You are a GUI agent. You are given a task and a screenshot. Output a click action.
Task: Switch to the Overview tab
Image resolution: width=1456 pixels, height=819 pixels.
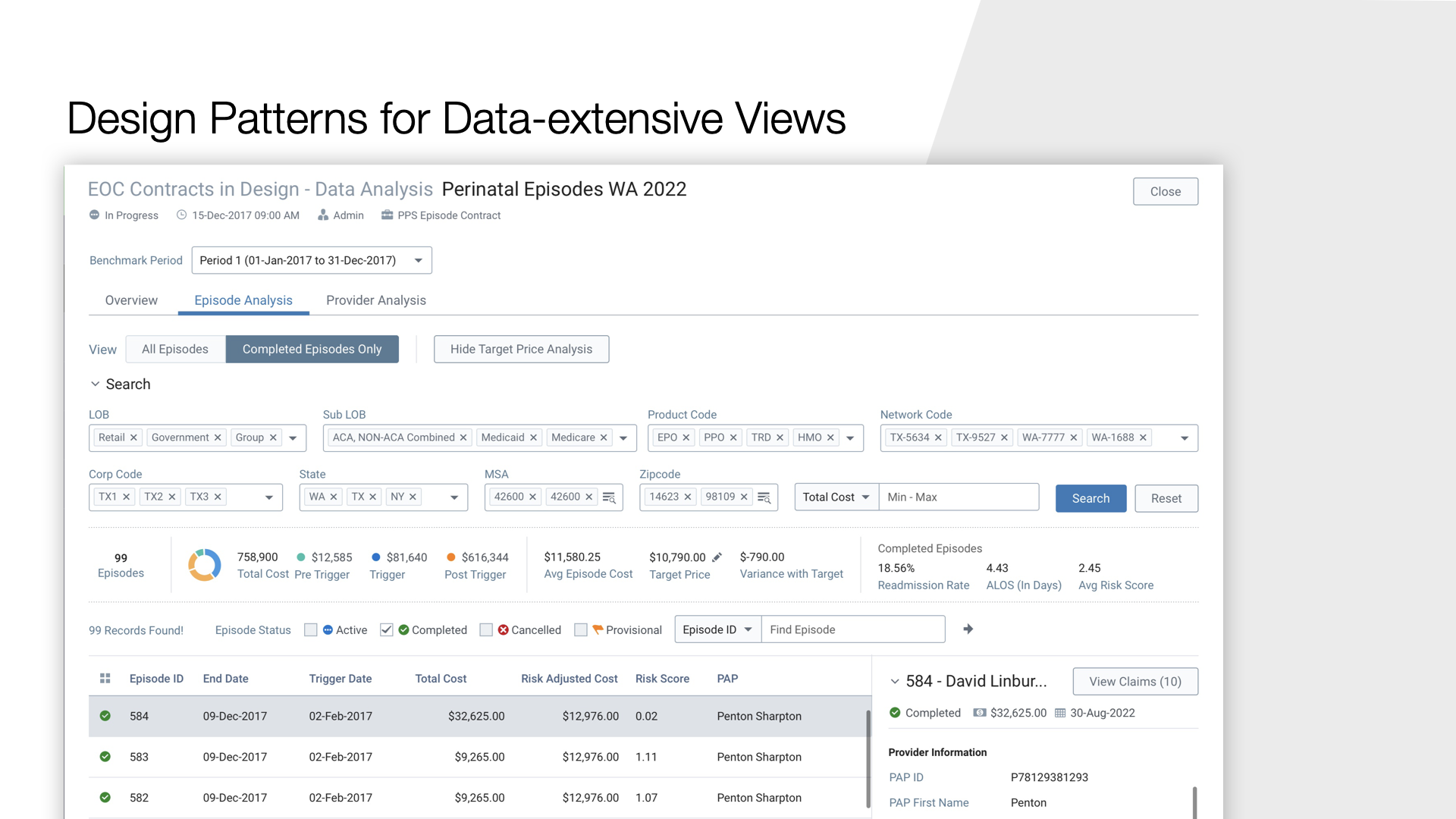(131, 300)
